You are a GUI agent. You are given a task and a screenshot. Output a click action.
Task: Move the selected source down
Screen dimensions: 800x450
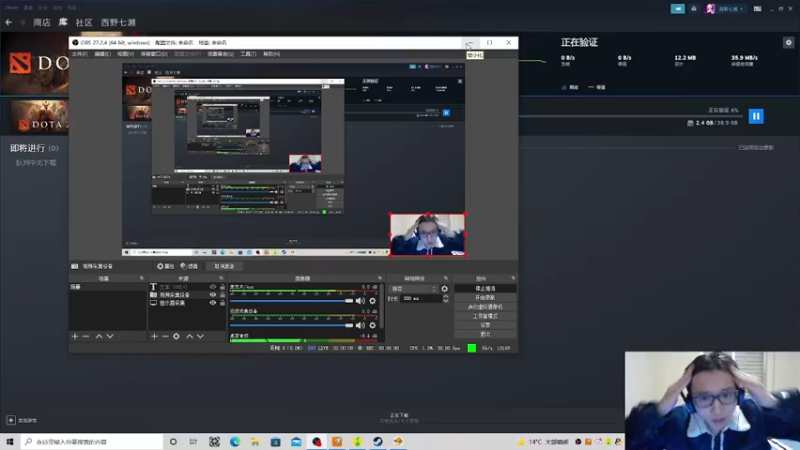[x=200, y=336]
